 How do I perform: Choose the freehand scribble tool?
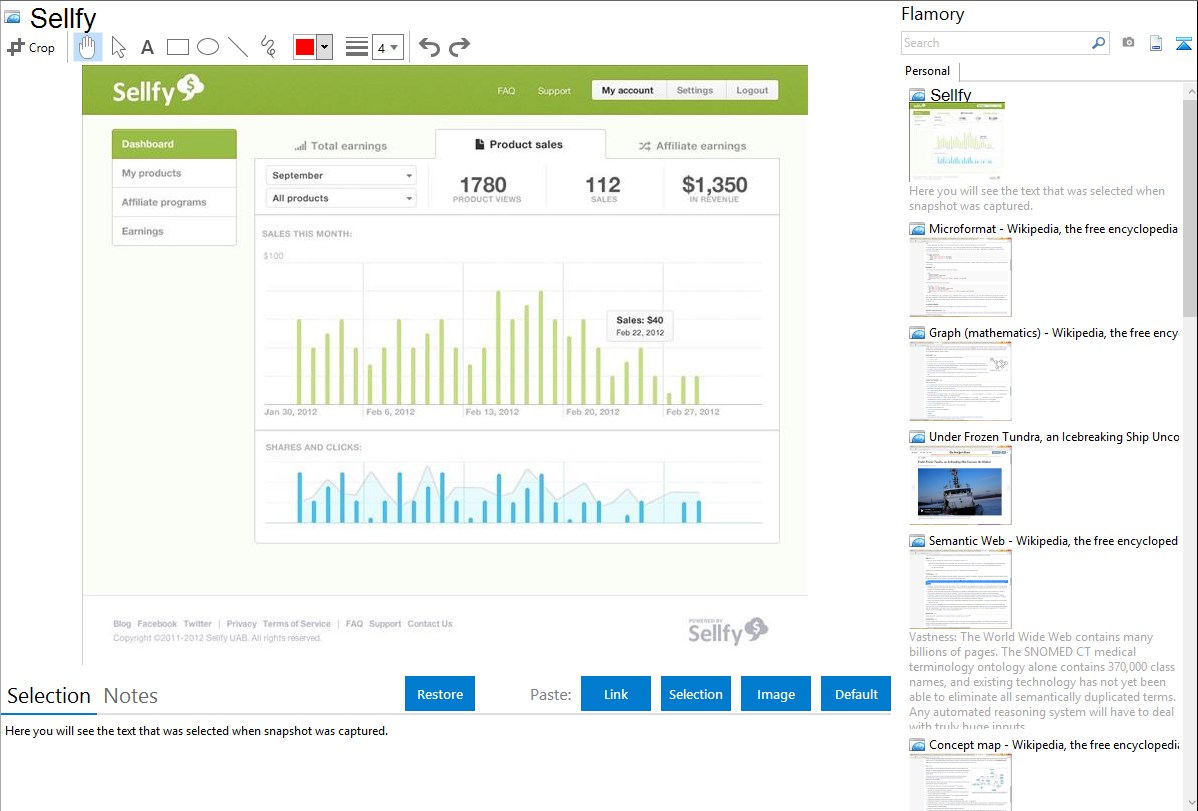pos(268,47)
